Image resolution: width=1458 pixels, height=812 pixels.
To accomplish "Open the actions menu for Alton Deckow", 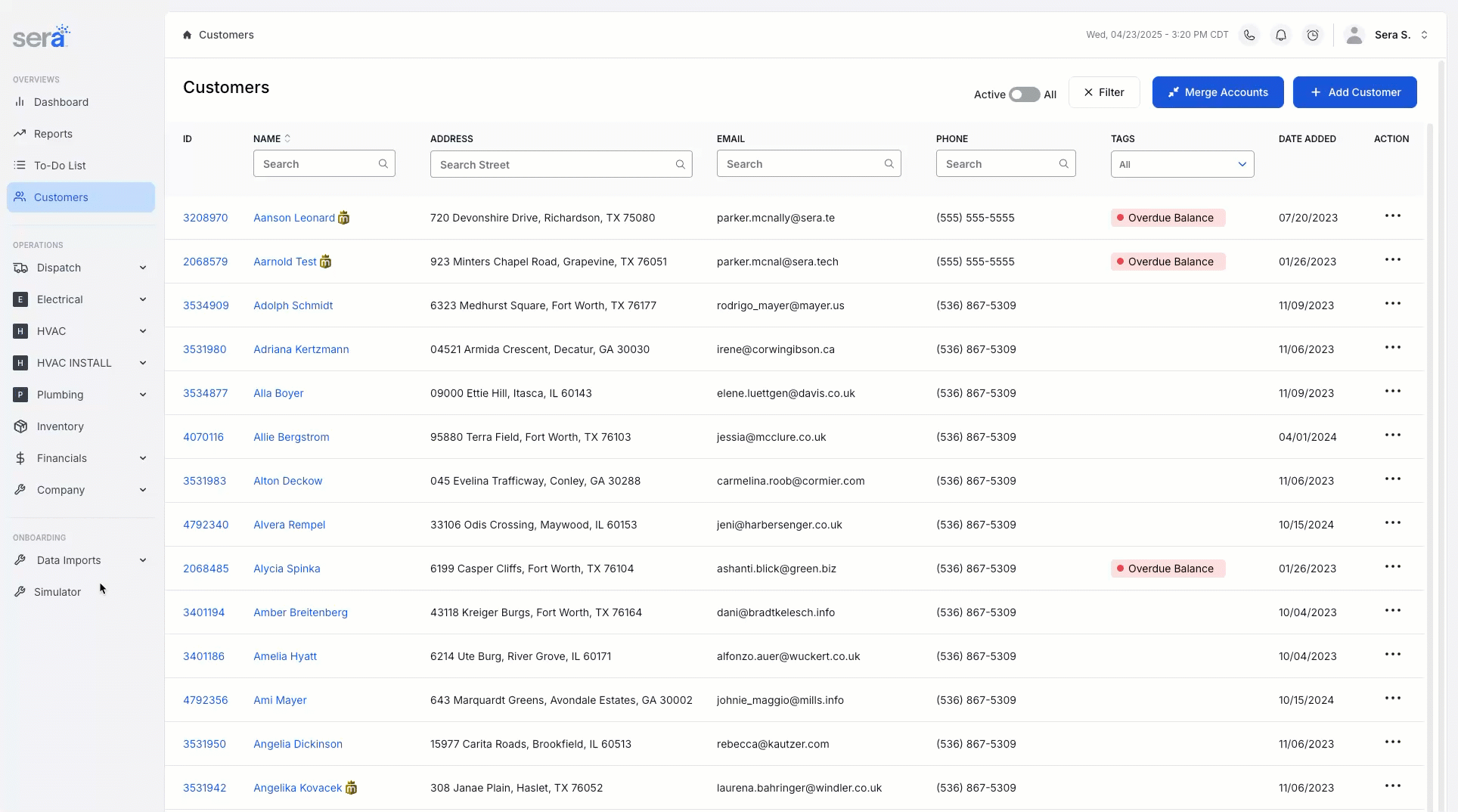I will tap(1393, 479).
